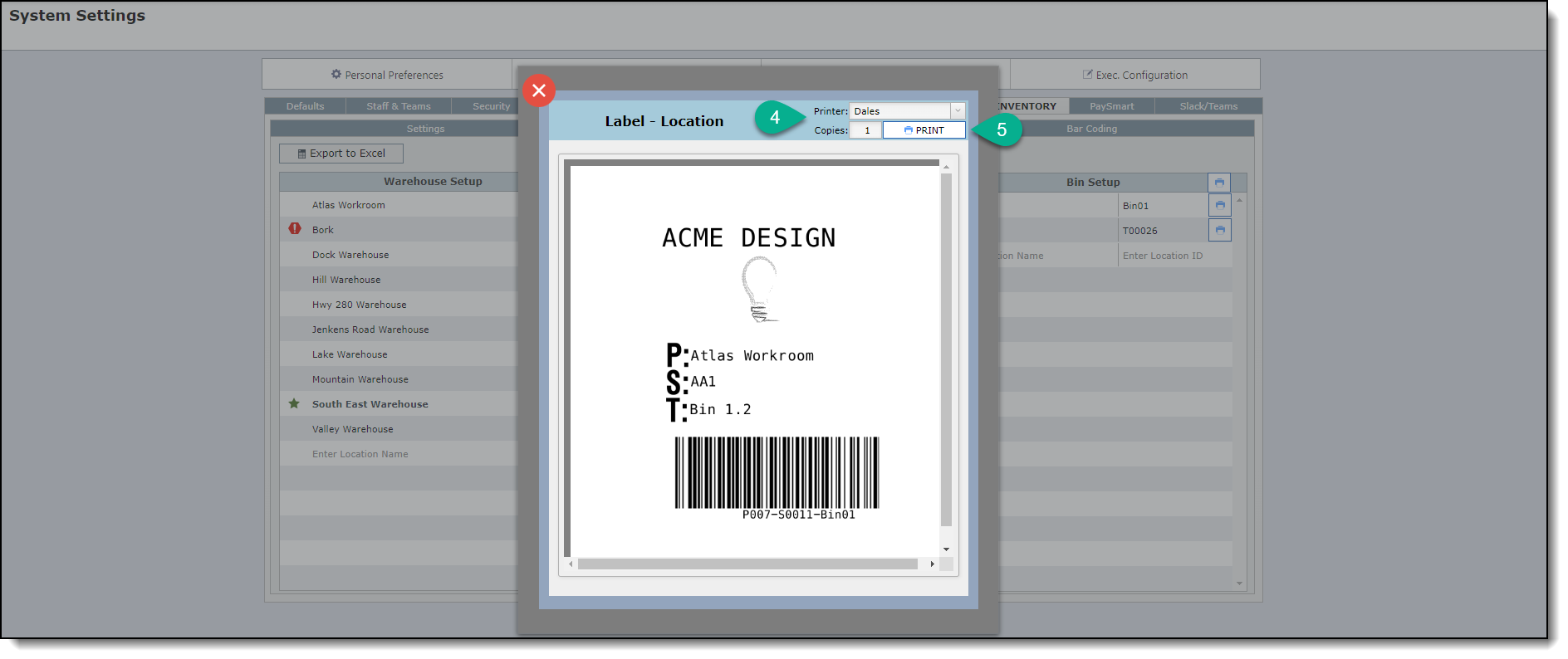This screenshot has height=659, width=1568.
Task: Select Hwy 280 Warehouse row
Action: click(399, 305)
